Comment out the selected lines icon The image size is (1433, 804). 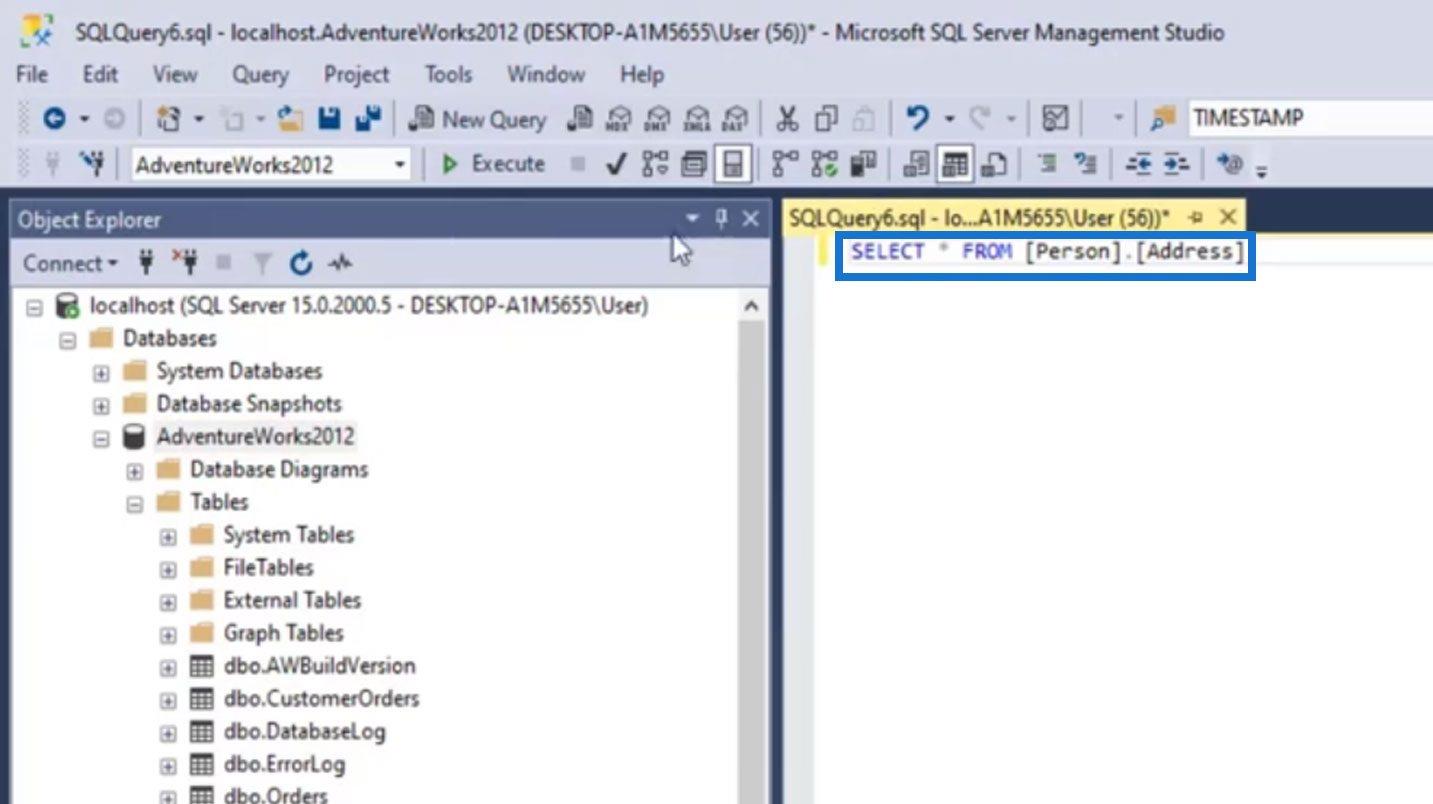click(1046, 164)
